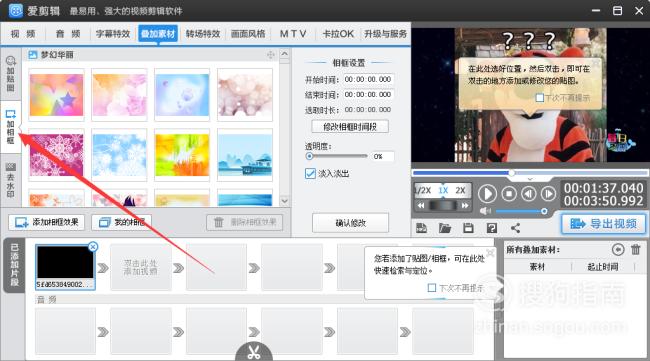This screenshot has height=361, width=650.
Task: Click the 双击此处添加视频 empty slot
Action: (141, 267)
